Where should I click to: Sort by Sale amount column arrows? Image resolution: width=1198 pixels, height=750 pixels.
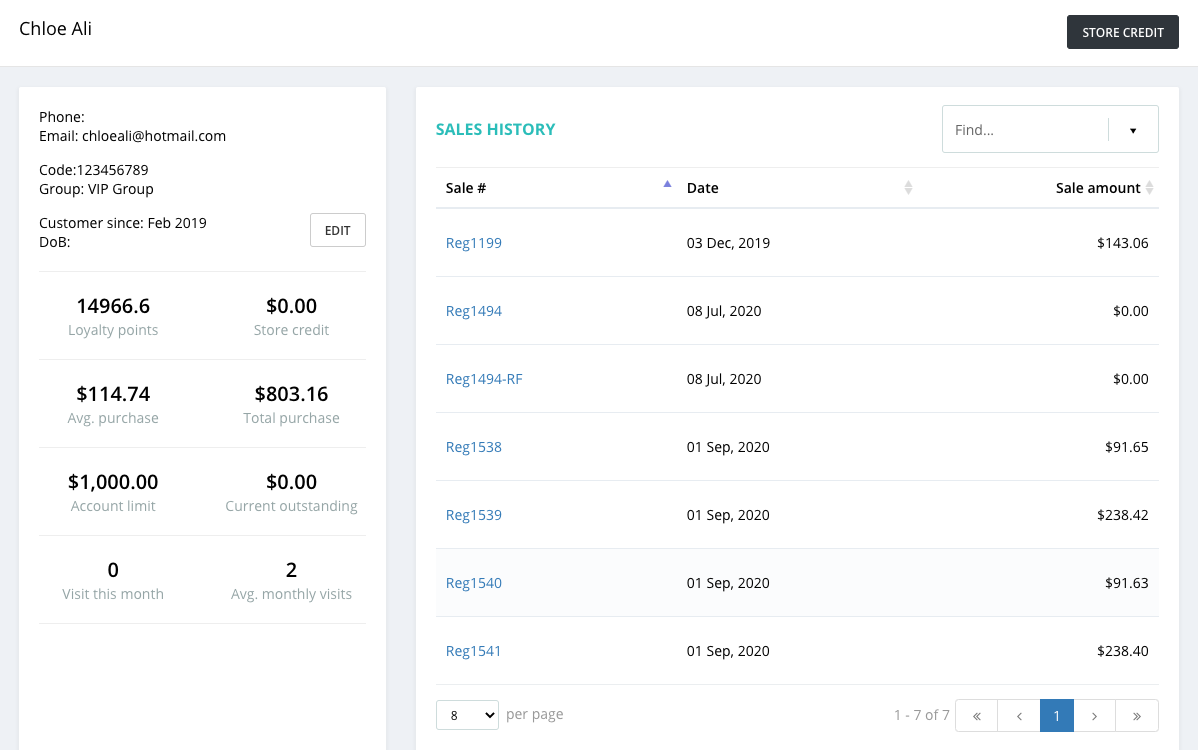tap(1149, 188)
